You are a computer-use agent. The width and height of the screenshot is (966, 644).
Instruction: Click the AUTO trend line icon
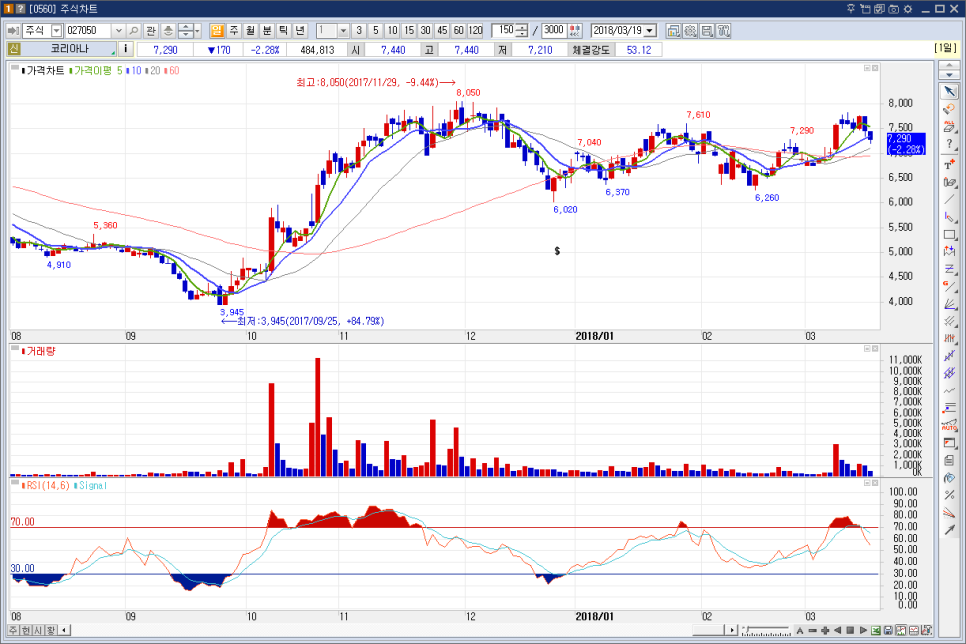coord(949,425)
